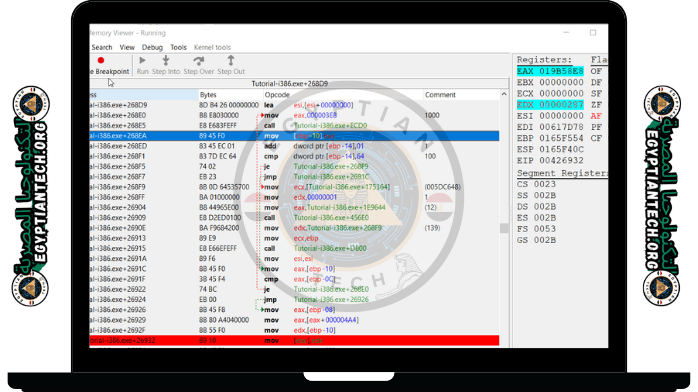This screenshot has width=698, height=392.
Task: Select the jmp Tutorial-i386.exe+2691C row
Action: 294,177
